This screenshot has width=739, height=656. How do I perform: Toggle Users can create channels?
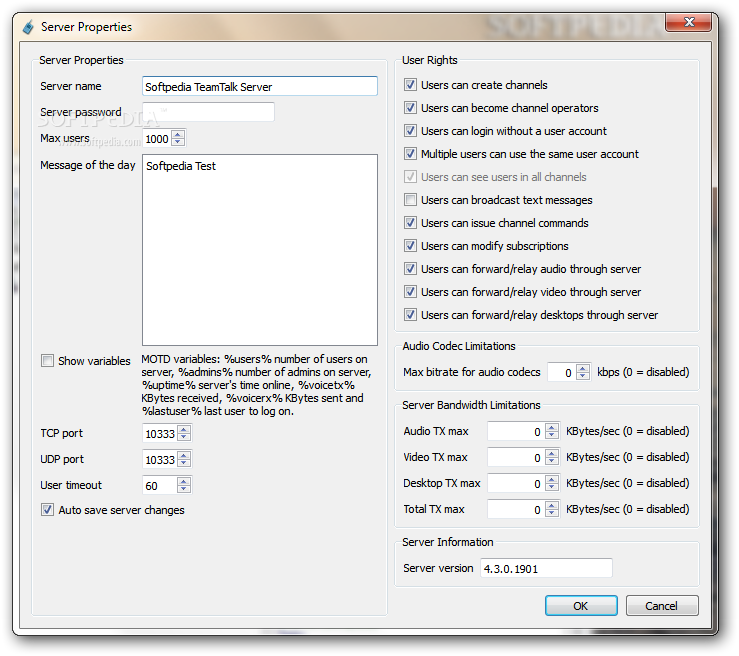pyautogui.click(x=410, y=85)
